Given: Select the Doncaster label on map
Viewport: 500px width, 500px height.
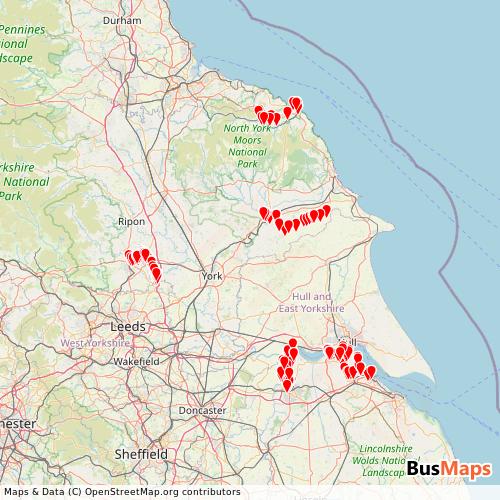Looking at the screenshot, I should 202,410.
